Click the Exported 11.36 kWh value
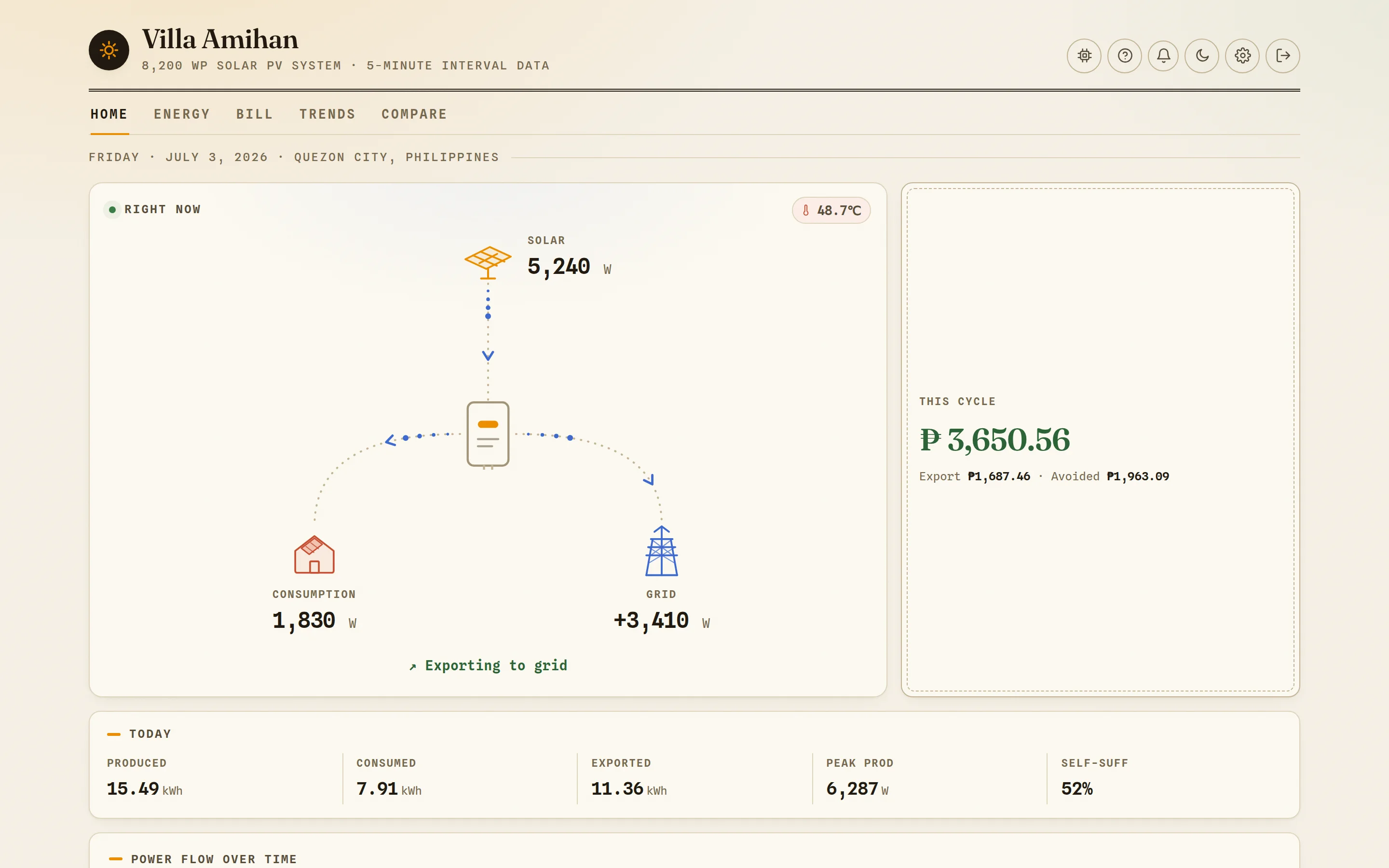 pos(629,789)
